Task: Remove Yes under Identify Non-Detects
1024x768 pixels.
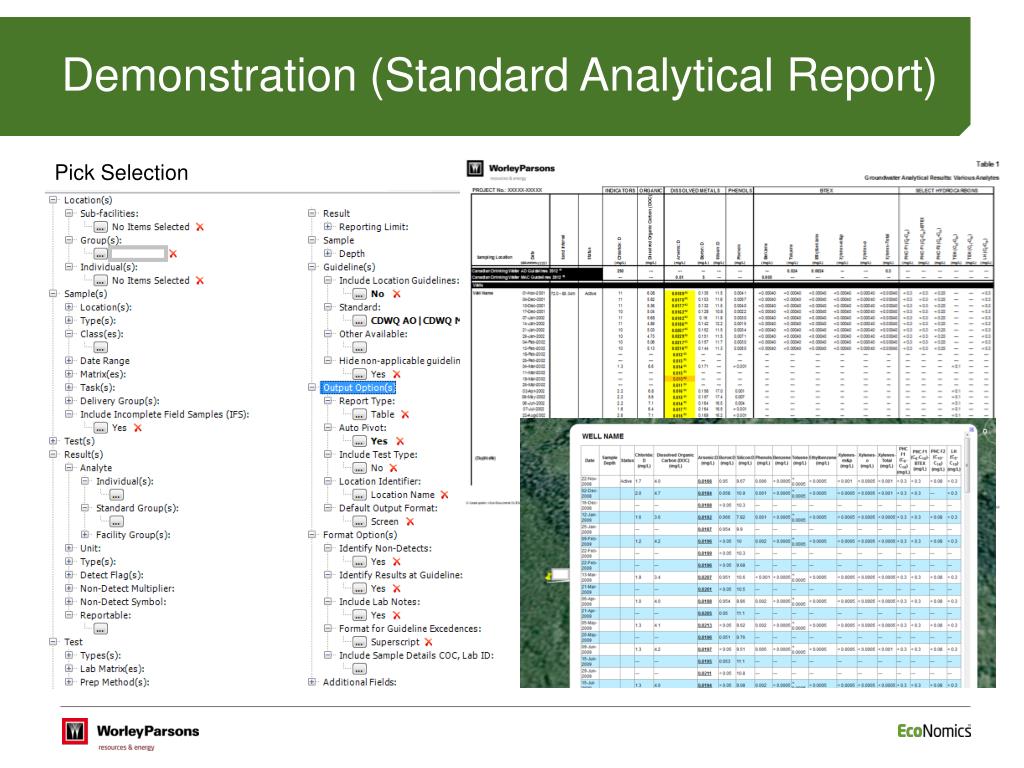Action: click(396, 562)
